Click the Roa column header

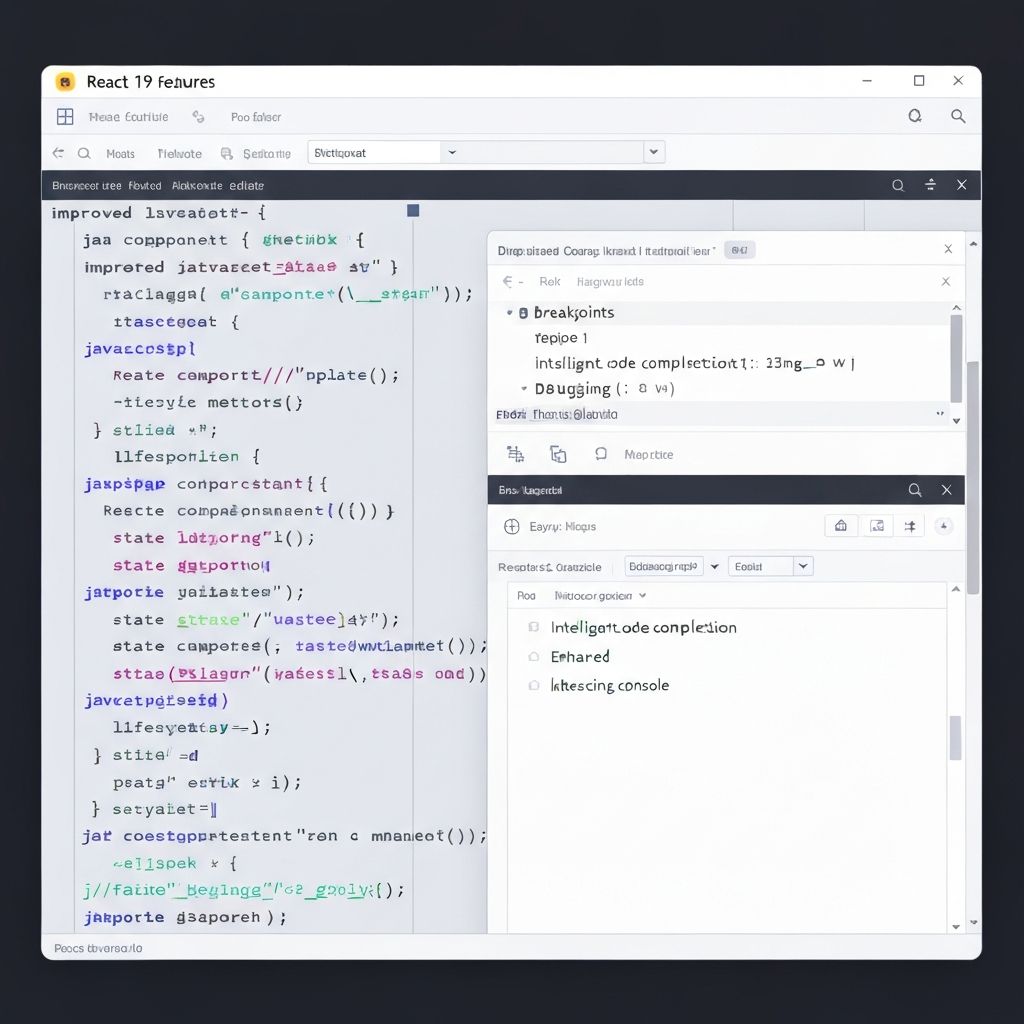click(x=526, y=596)
